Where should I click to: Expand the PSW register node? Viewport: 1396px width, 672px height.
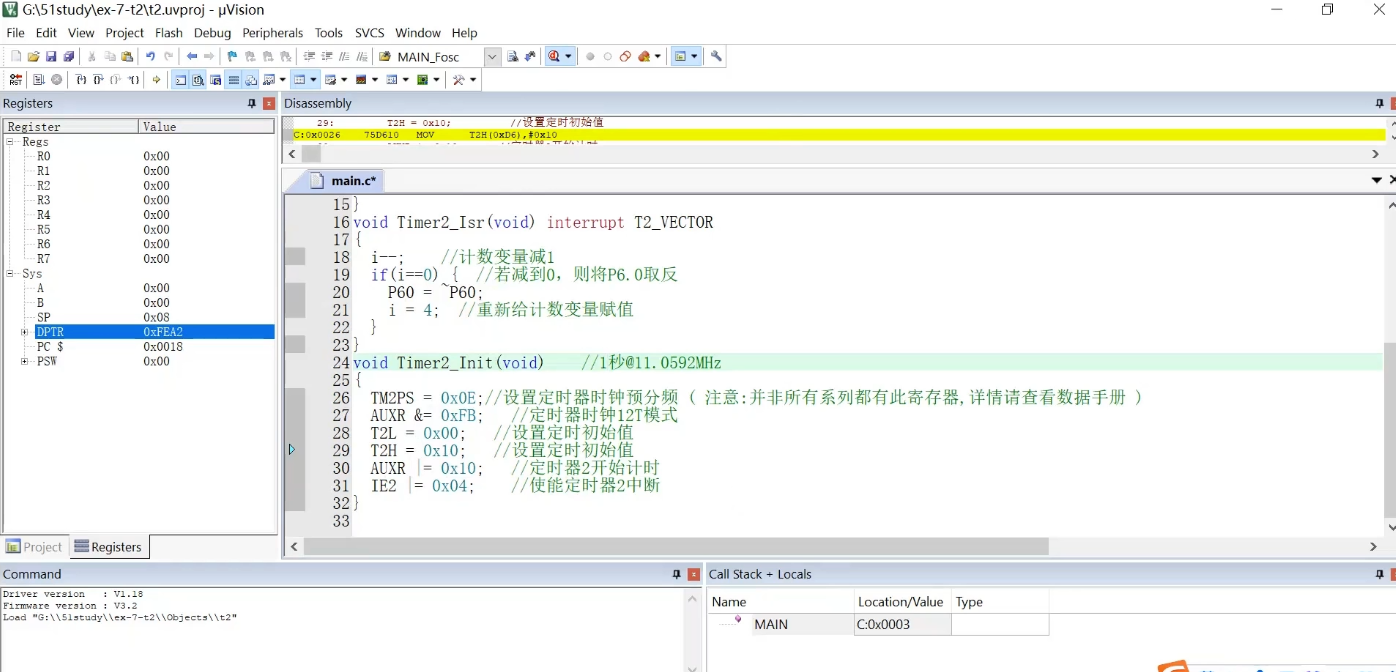coord(25,361)
